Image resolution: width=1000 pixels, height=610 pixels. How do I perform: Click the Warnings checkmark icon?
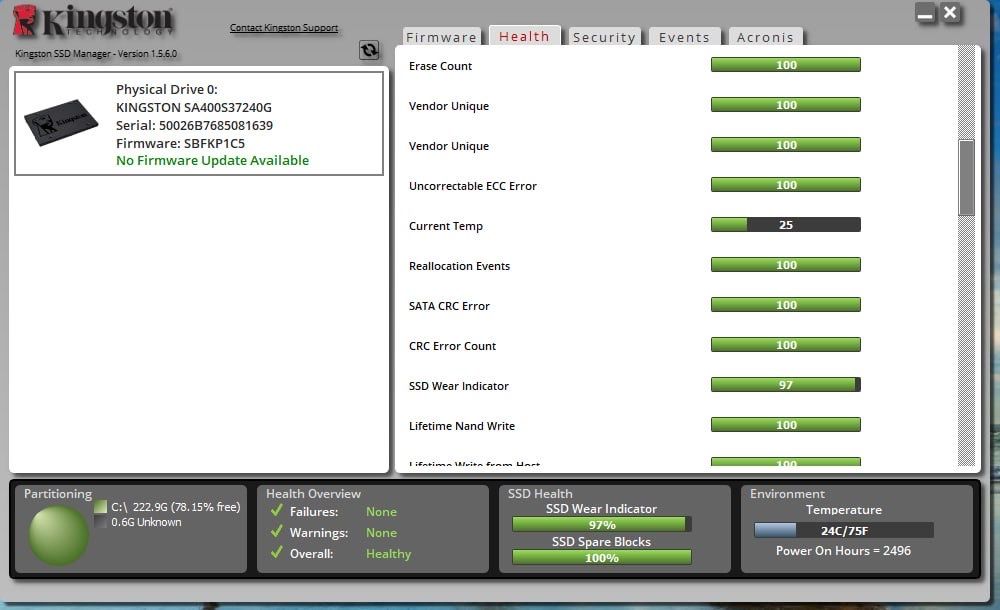coord(277,532)
